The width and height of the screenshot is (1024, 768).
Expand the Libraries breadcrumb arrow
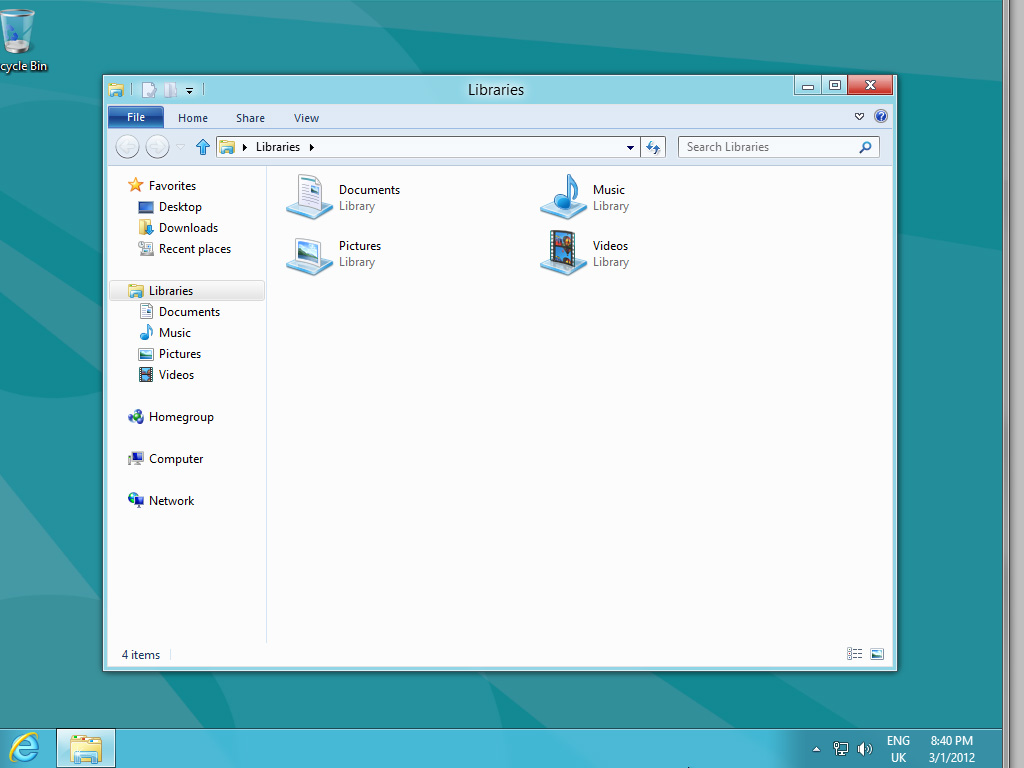[311, 146]
